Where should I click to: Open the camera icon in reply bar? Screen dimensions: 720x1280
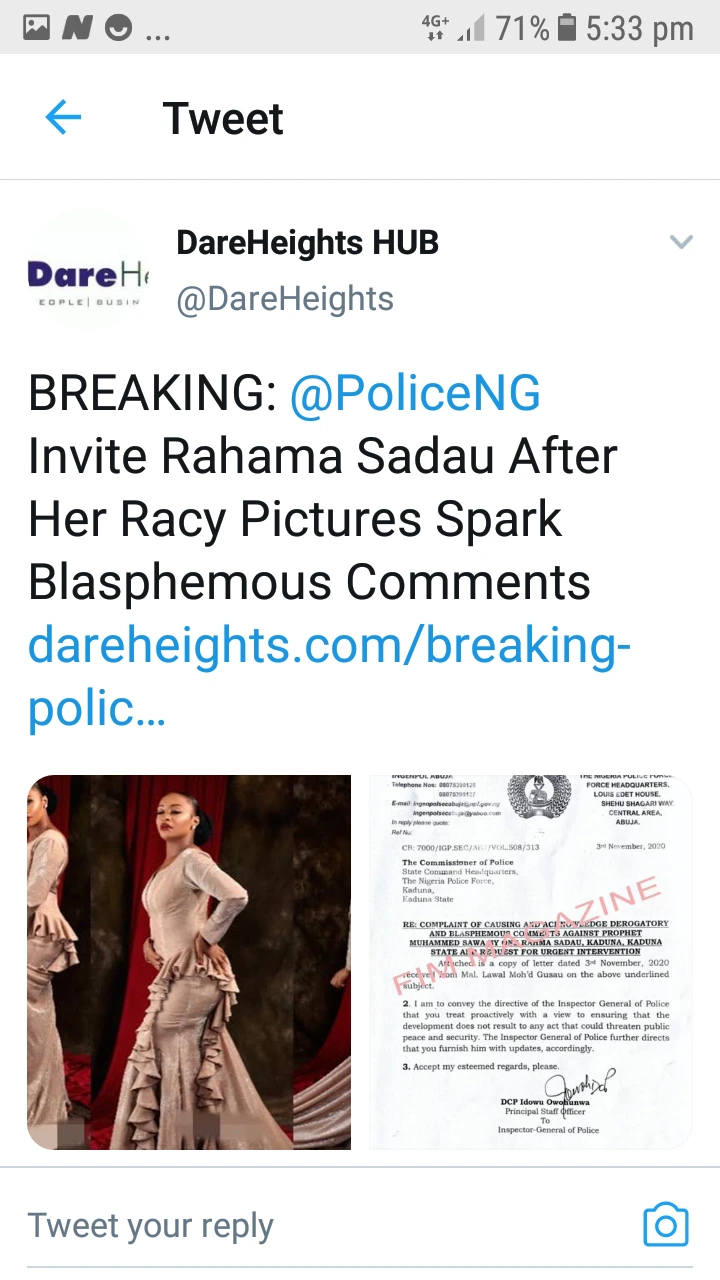(x=666, y=1225)
